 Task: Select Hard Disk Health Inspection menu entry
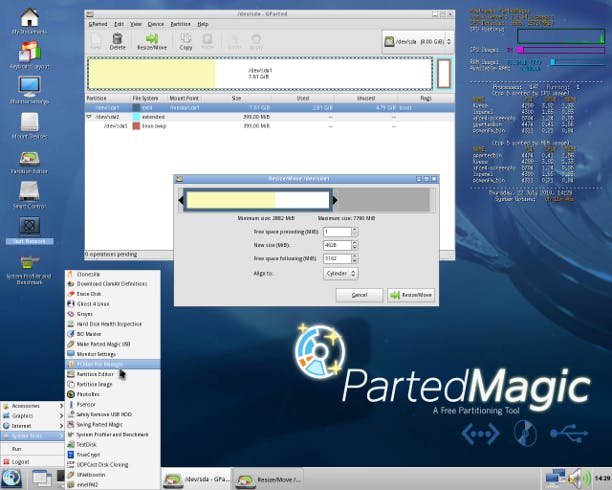point(112,324)
